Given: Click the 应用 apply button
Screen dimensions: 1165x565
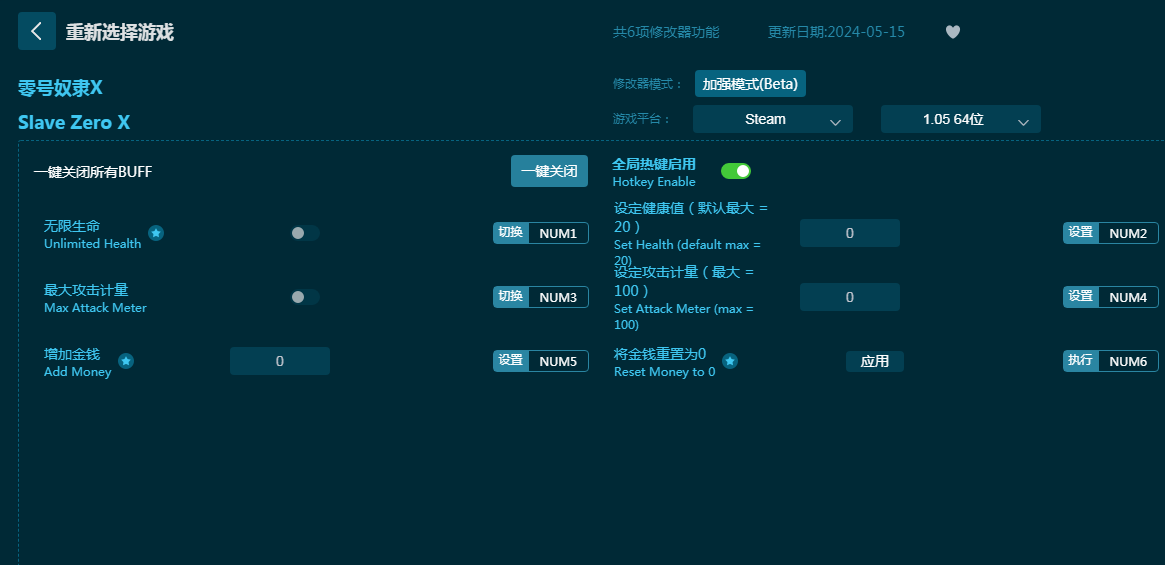Looking at the screenshot, I should click(x=874, y=361).
